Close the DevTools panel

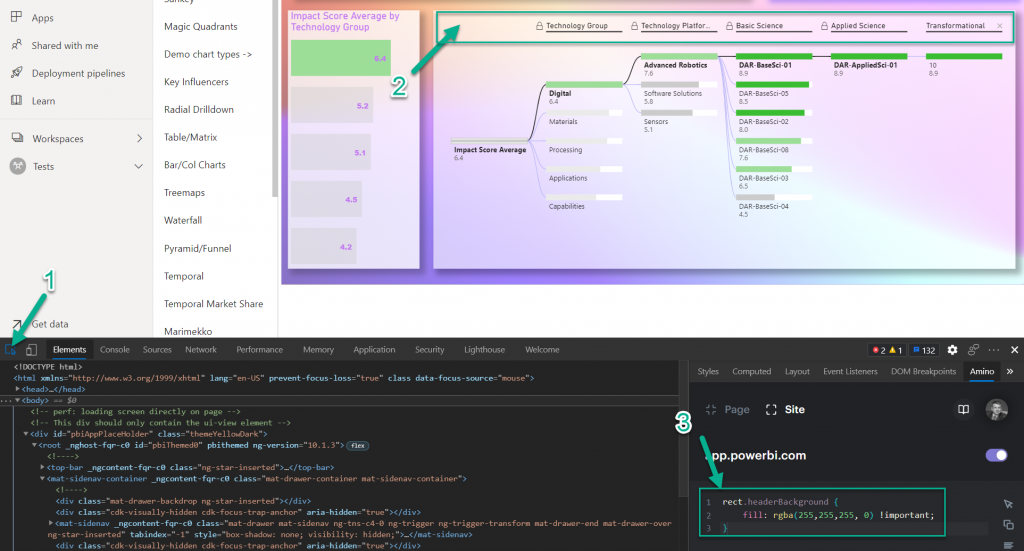pyautogui.click(x=1014, y=350)
